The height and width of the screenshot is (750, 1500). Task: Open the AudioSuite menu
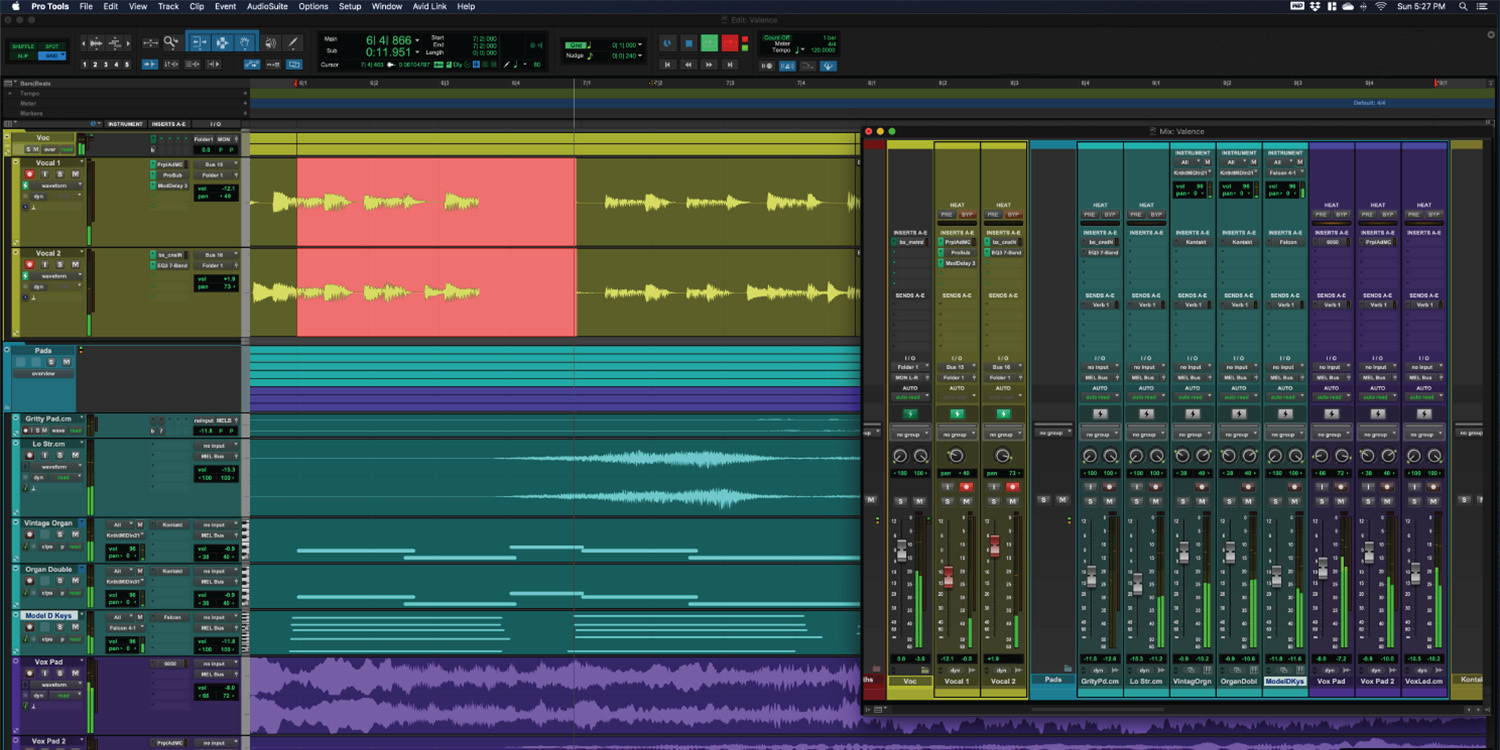click(x=269, y=6)
